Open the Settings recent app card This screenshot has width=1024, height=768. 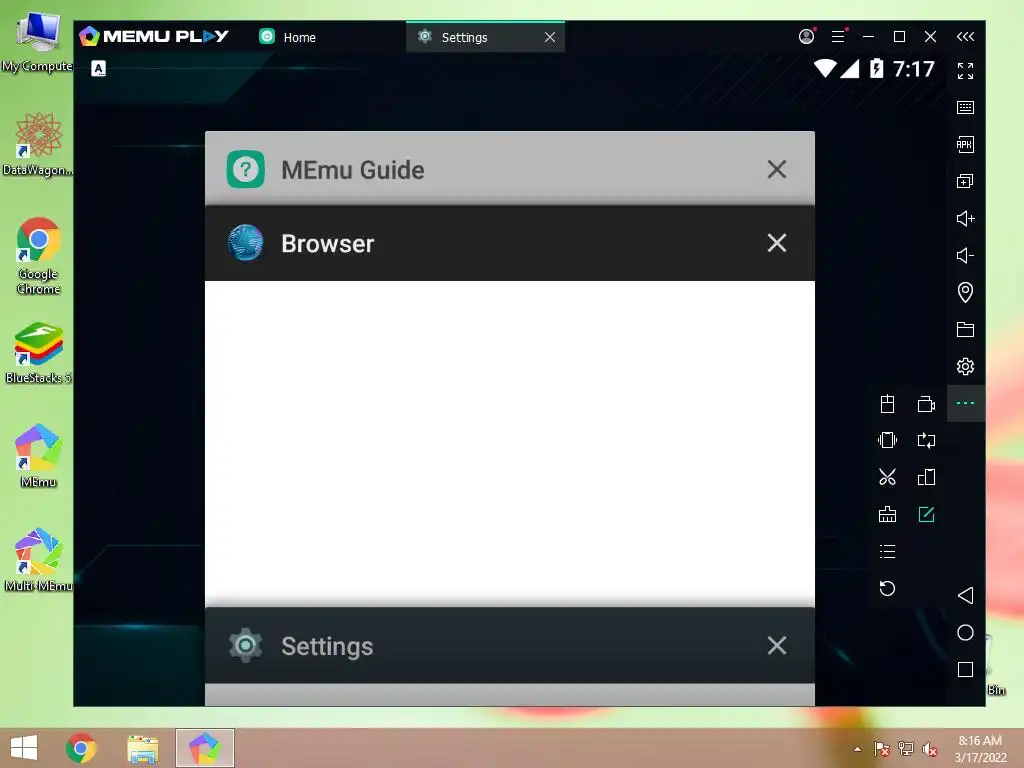509,646
